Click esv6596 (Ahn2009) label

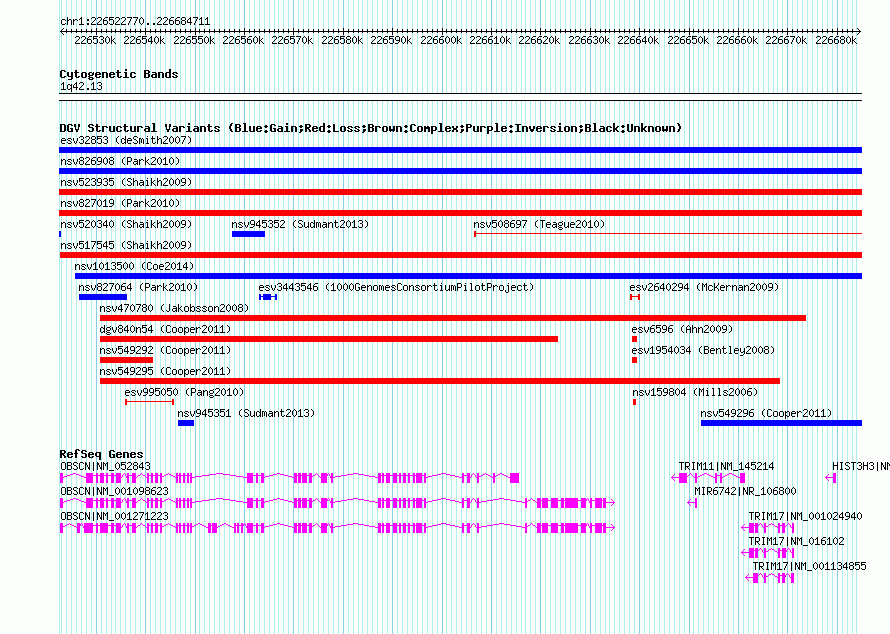pos(682,329)
